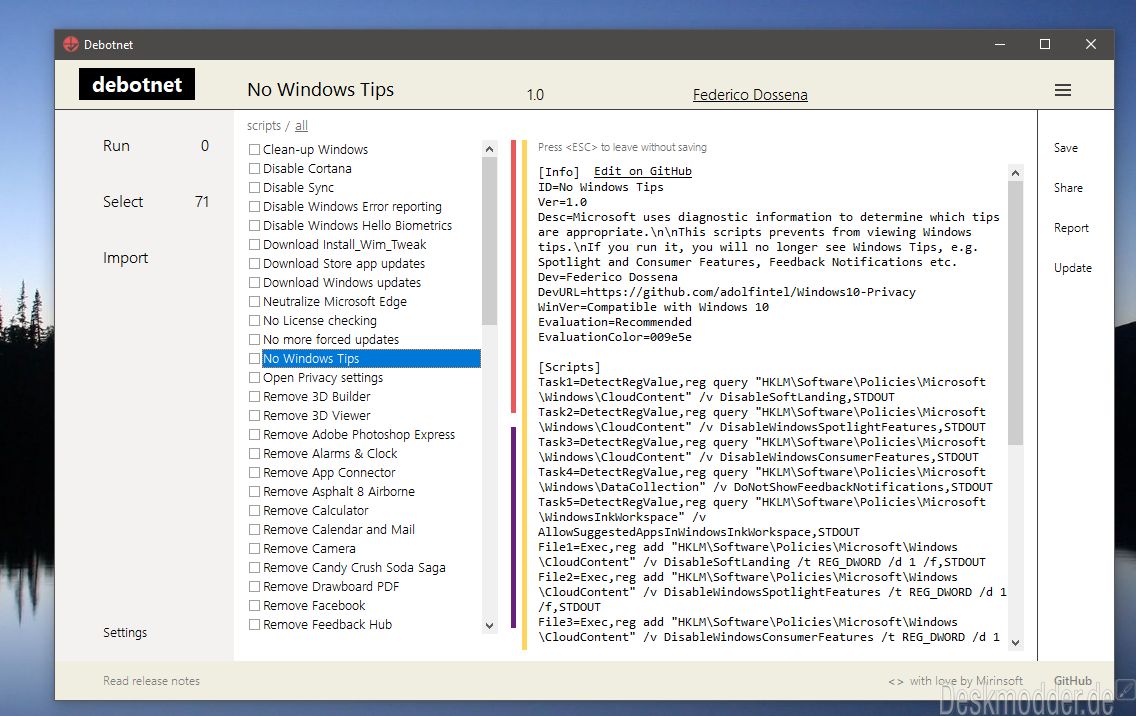This screenshot has width=1136, height=716.
Task: Select Remove Adobe Photoshop Express script
Action: coord(359,435)
